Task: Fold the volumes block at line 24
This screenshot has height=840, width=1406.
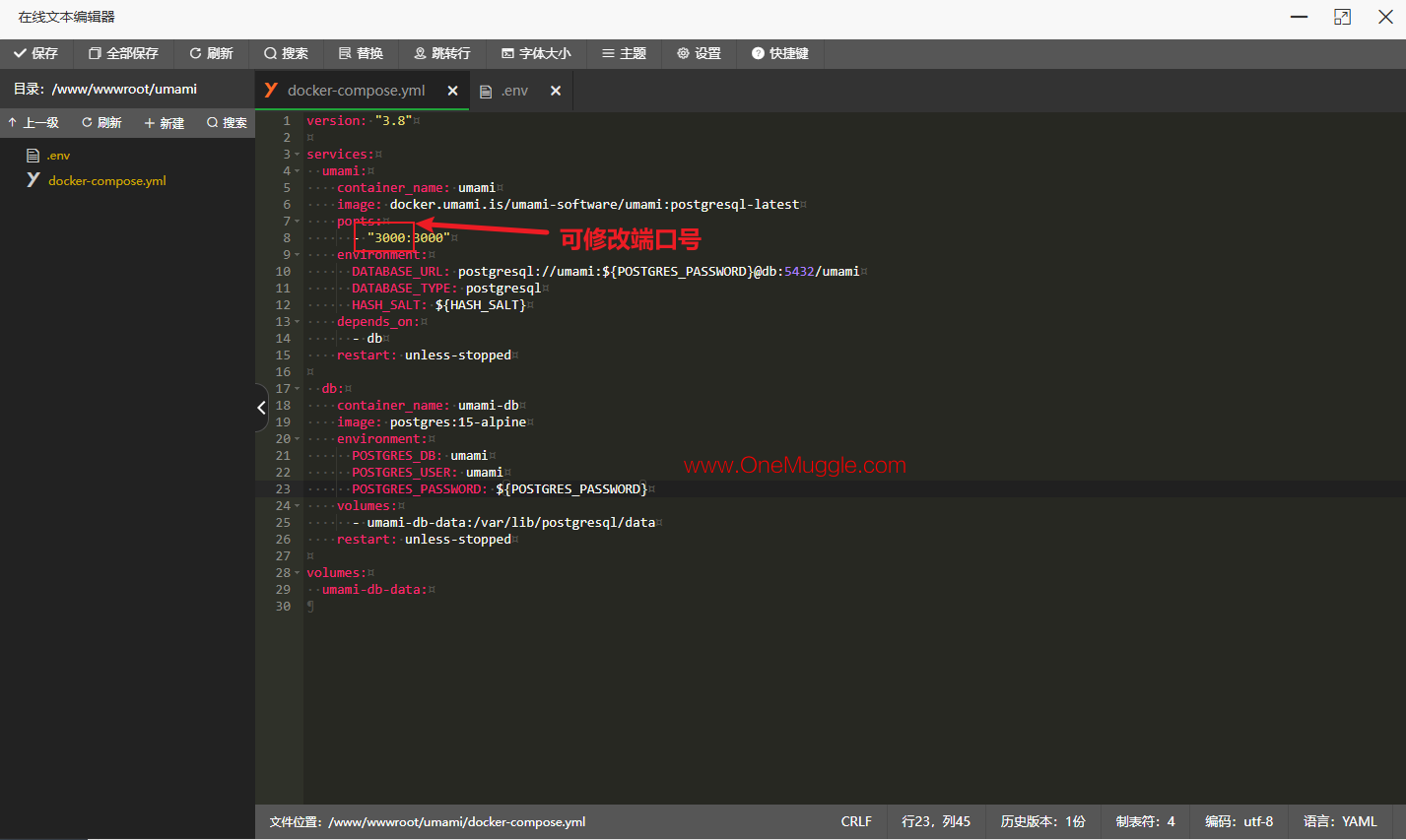Action: point(298,506)
